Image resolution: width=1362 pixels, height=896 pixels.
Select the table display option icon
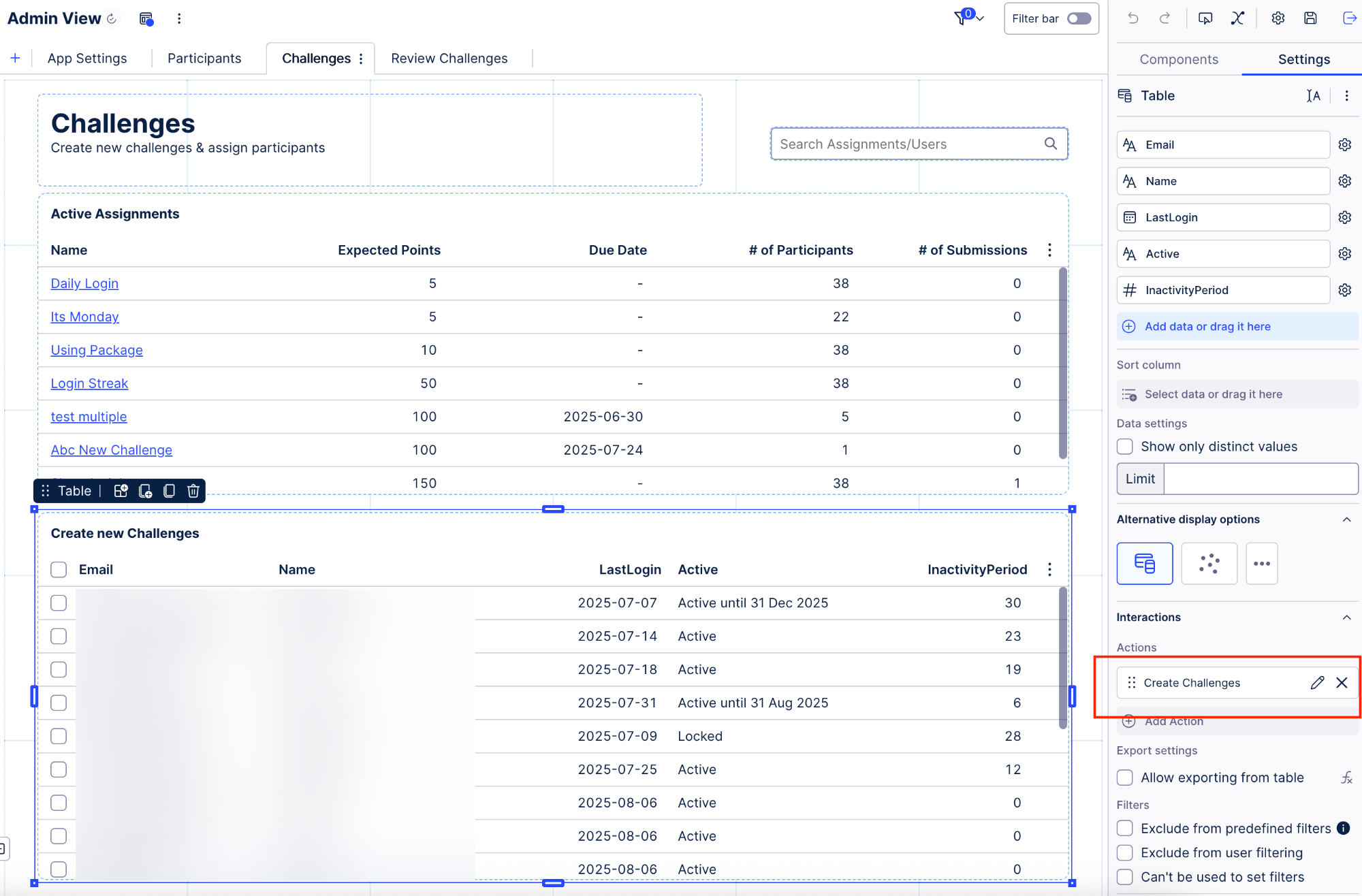[1145, 563]
